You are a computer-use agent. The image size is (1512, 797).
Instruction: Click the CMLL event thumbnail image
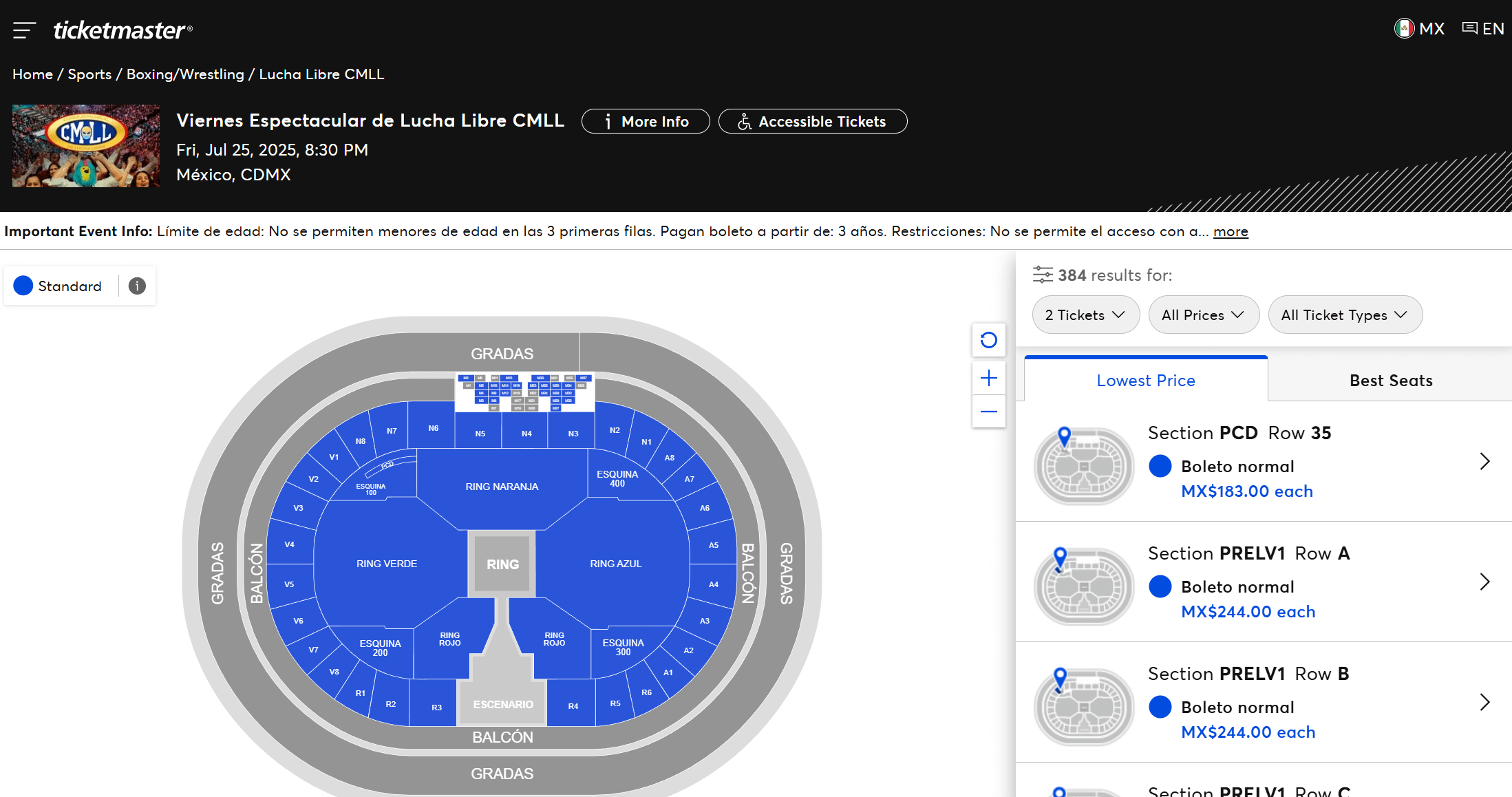click(86, 146)
